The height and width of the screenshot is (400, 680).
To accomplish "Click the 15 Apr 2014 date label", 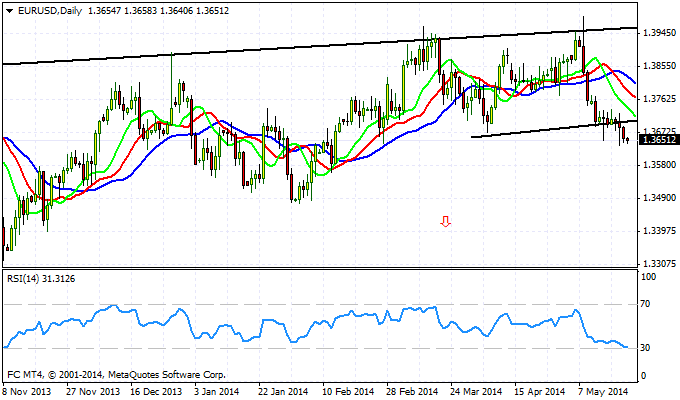I will 540,391.
